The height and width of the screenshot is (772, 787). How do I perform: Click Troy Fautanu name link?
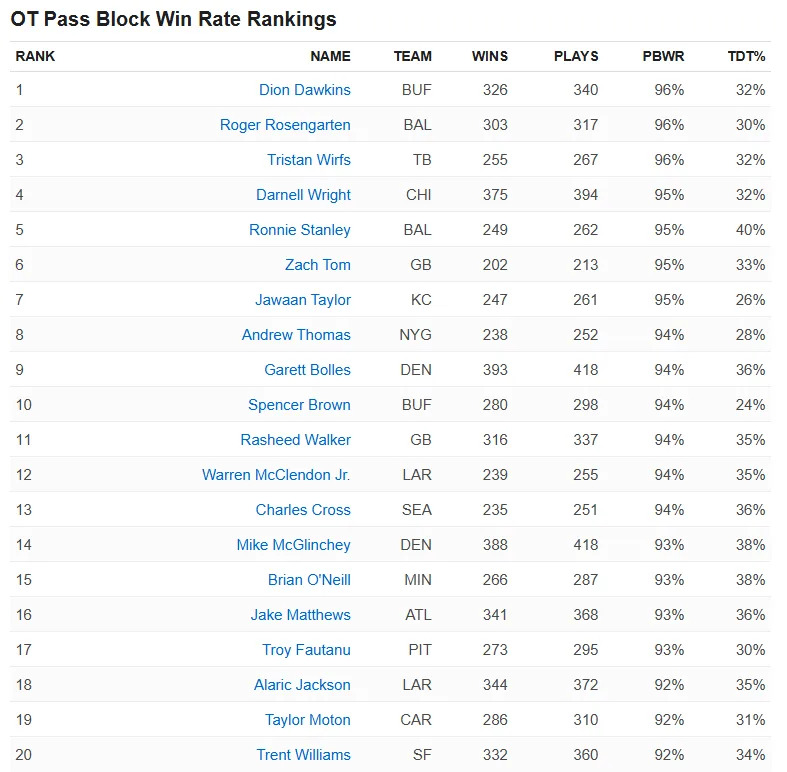click(x=306, y=650)
